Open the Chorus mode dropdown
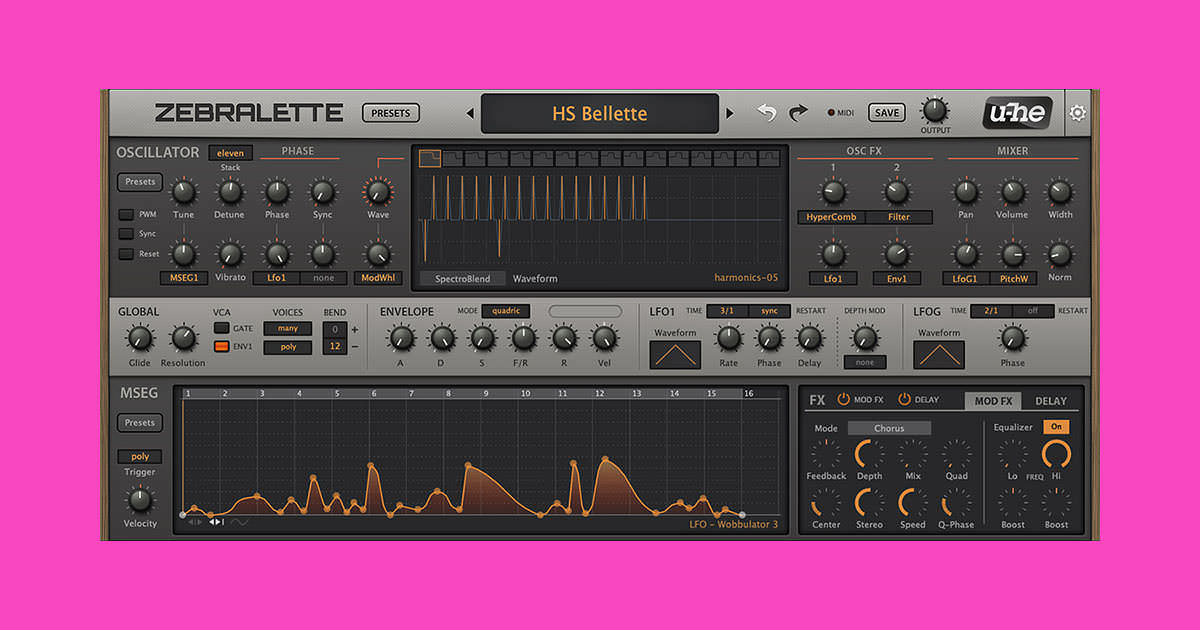1200x630 pixels. (888, 428)
